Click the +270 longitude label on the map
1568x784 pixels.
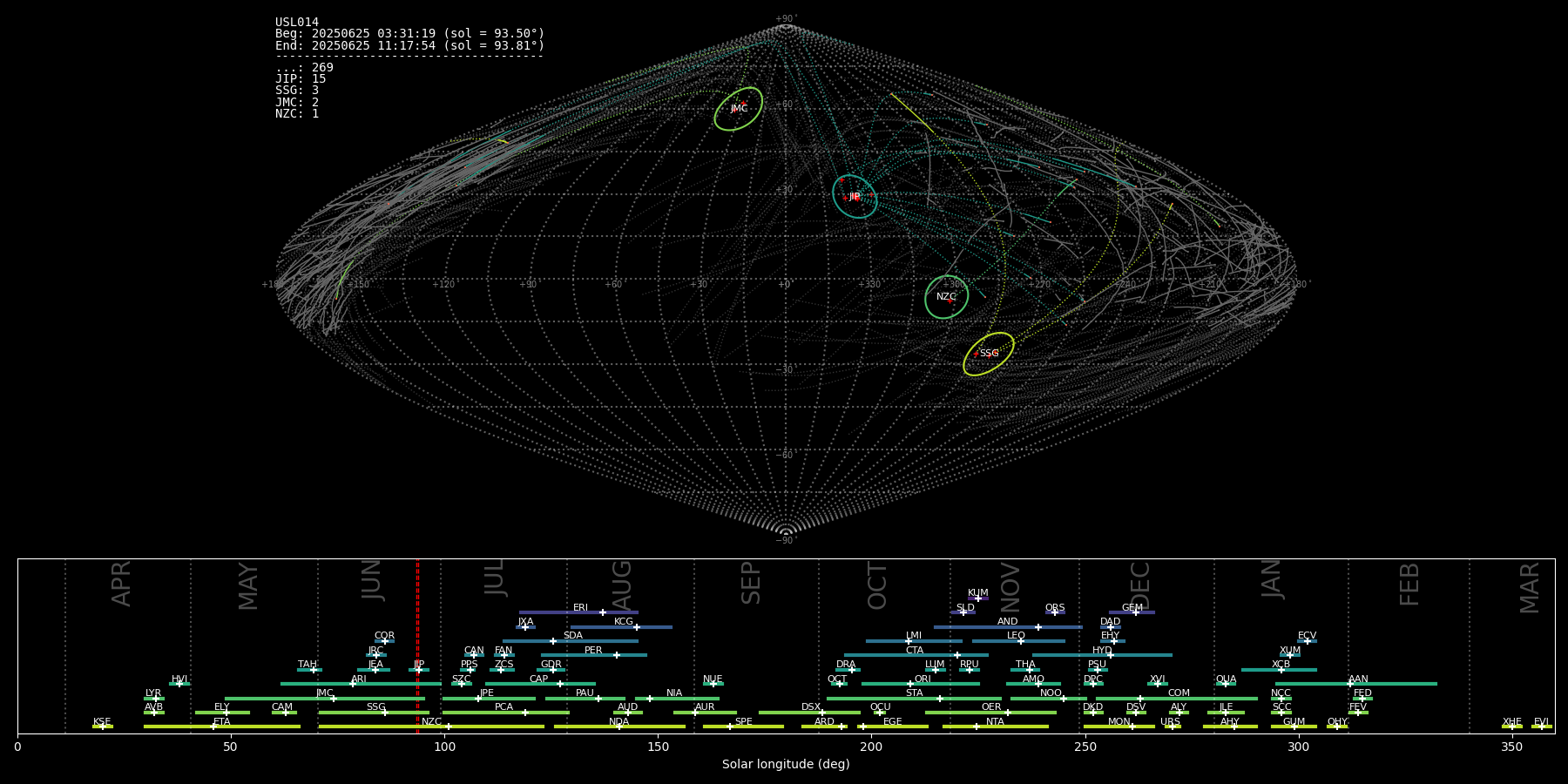pyautogui.click(x=1039, y=285)
